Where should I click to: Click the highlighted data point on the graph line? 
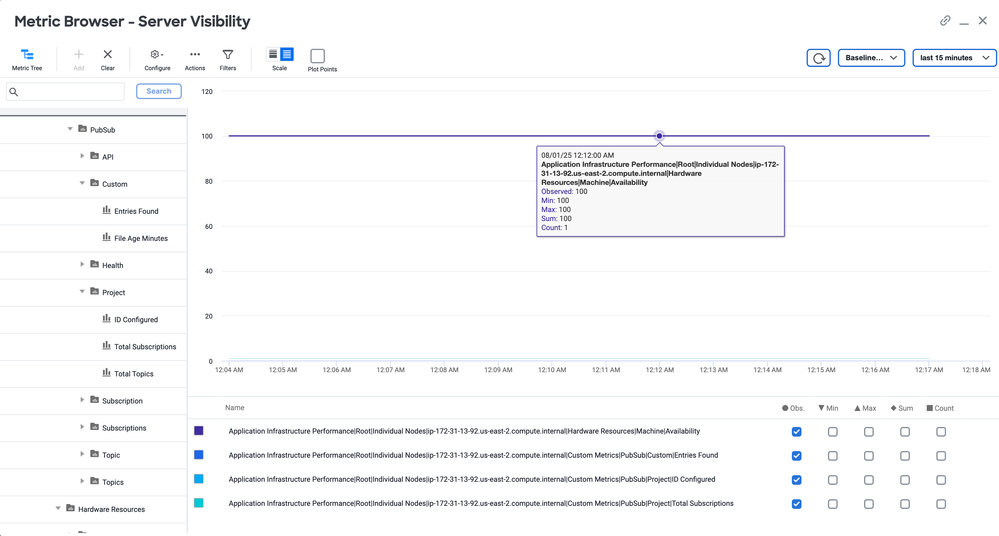[x=659, y=136]
